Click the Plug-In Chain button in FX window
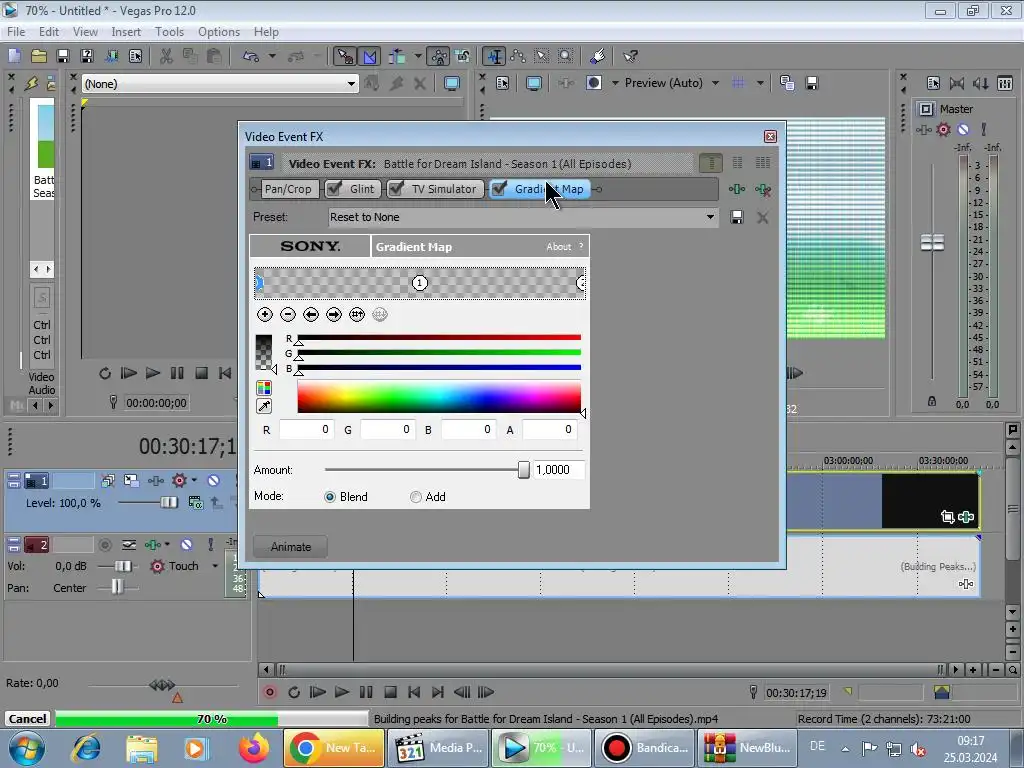The width and height of the screenshot is (1024, 768). (x=737, y=189)
